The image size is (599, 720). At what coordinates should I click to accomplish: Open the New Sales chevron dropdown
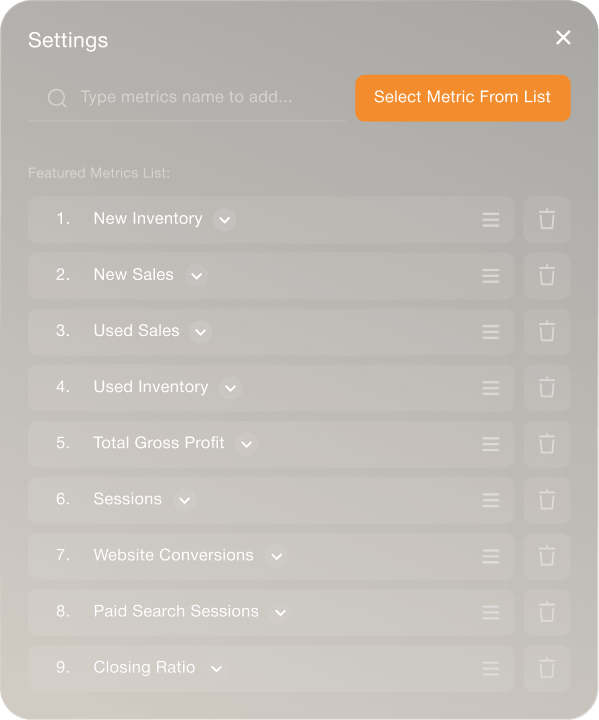(197, 276)
